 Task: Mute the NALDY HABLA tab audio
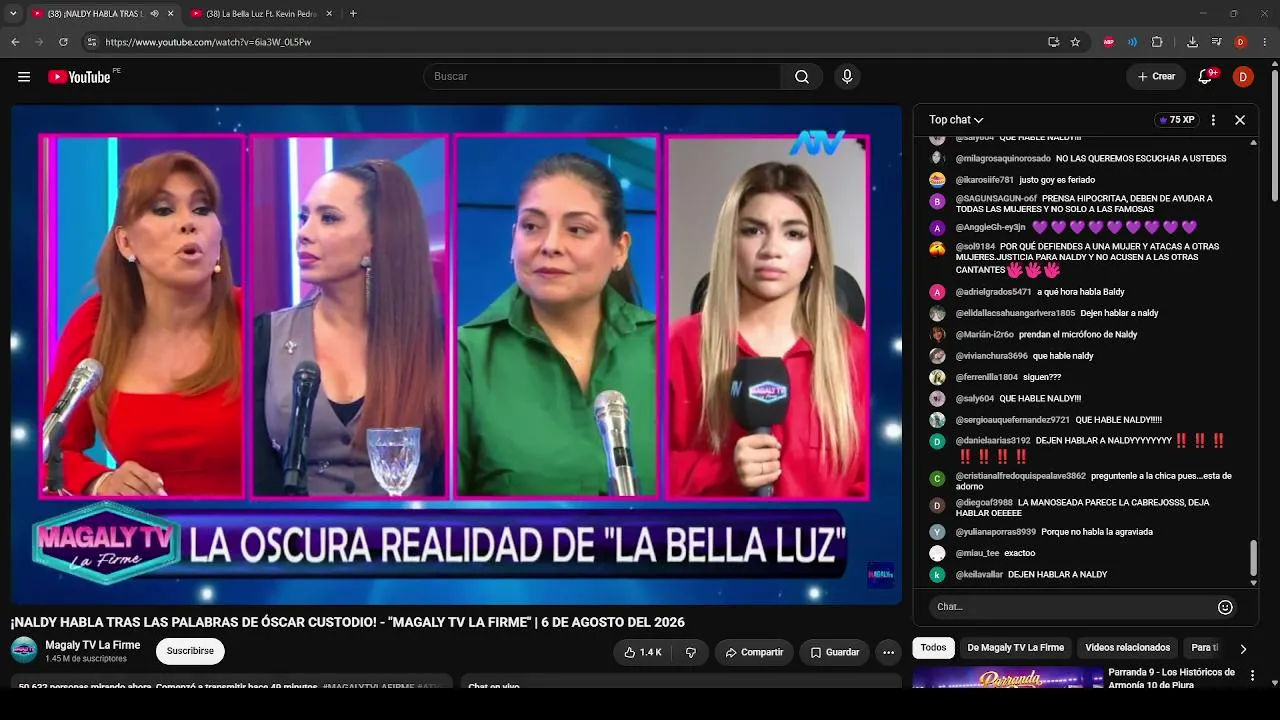pos(154,14)
